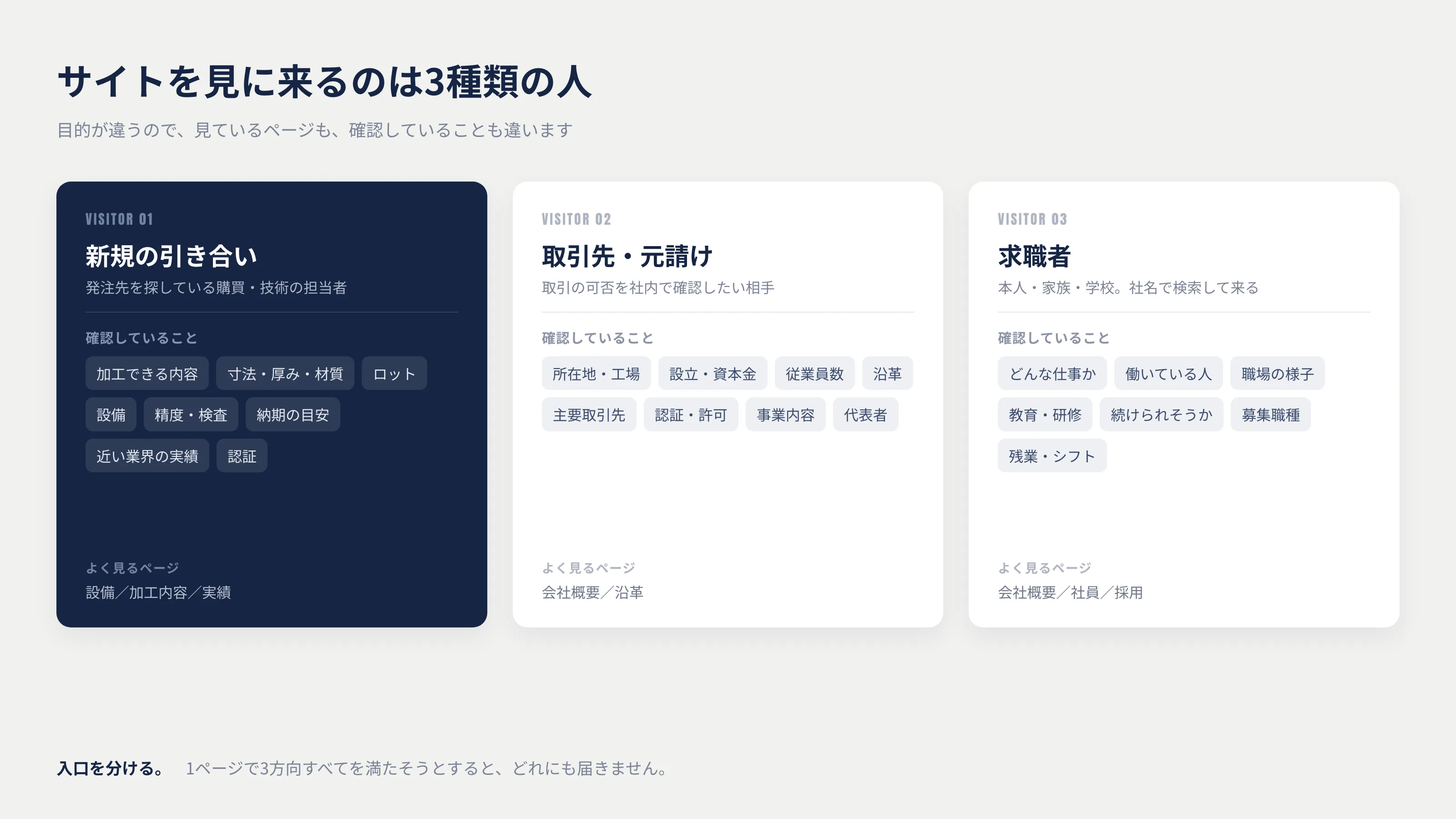The image size is (1456, 819).
Task: Select the 事業内容 tag
Action: point(785,415)
